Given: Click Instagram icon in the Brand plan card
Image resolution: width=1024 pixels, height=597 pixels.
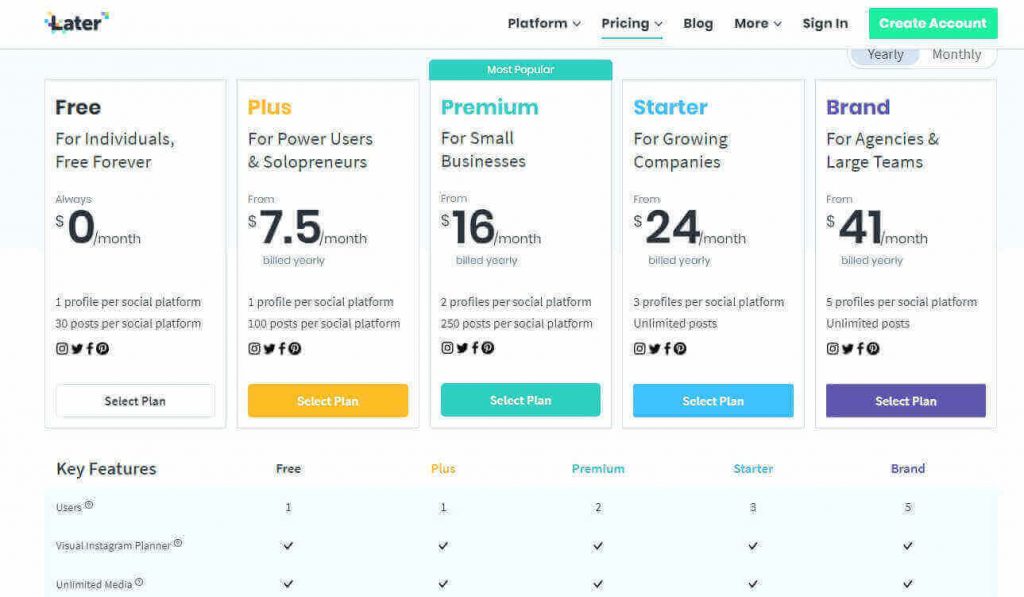Looking at the screenshot, I should [x=832, y=349].
